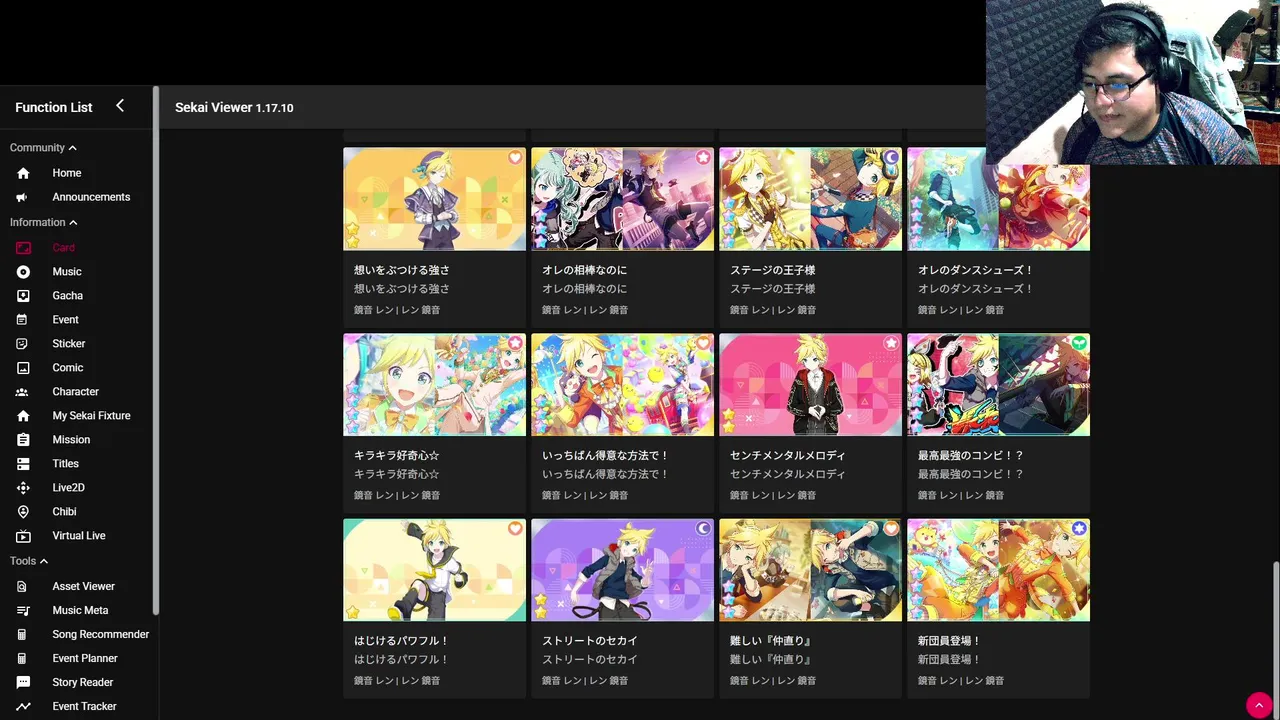
Task: Click the Song Recommender calculator icon
Action: (x=23, y=634)
